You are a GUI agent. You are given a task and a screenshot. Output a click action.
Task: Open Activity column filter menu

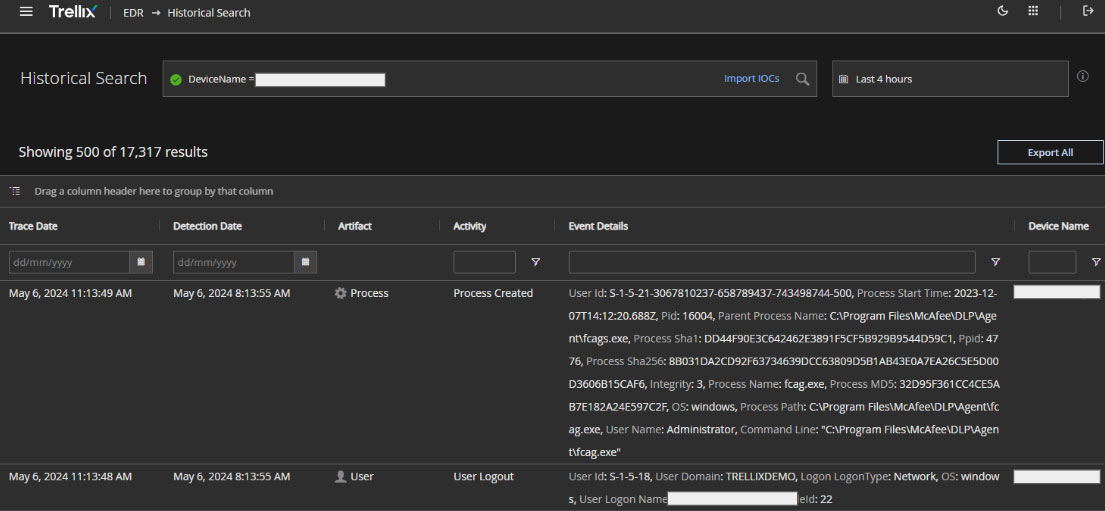click(536, 262)
